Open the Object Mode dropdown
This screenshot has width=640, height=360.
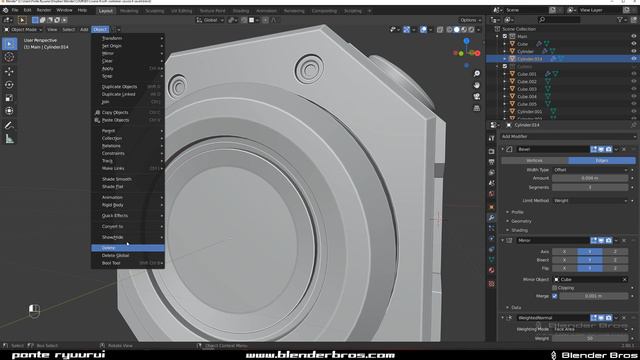[23, 29]
